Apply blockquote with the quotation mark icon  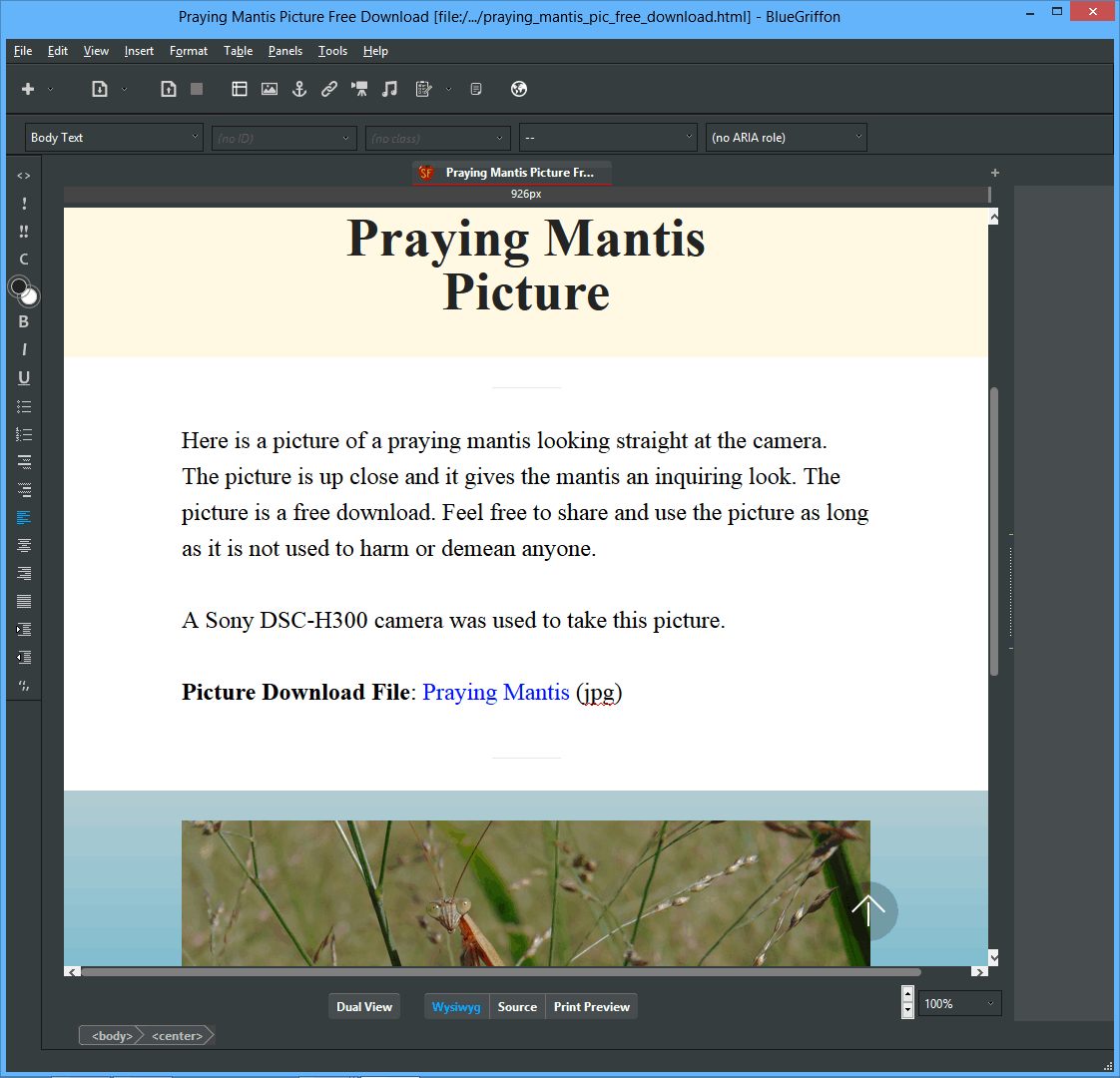[x=24, y=686]
